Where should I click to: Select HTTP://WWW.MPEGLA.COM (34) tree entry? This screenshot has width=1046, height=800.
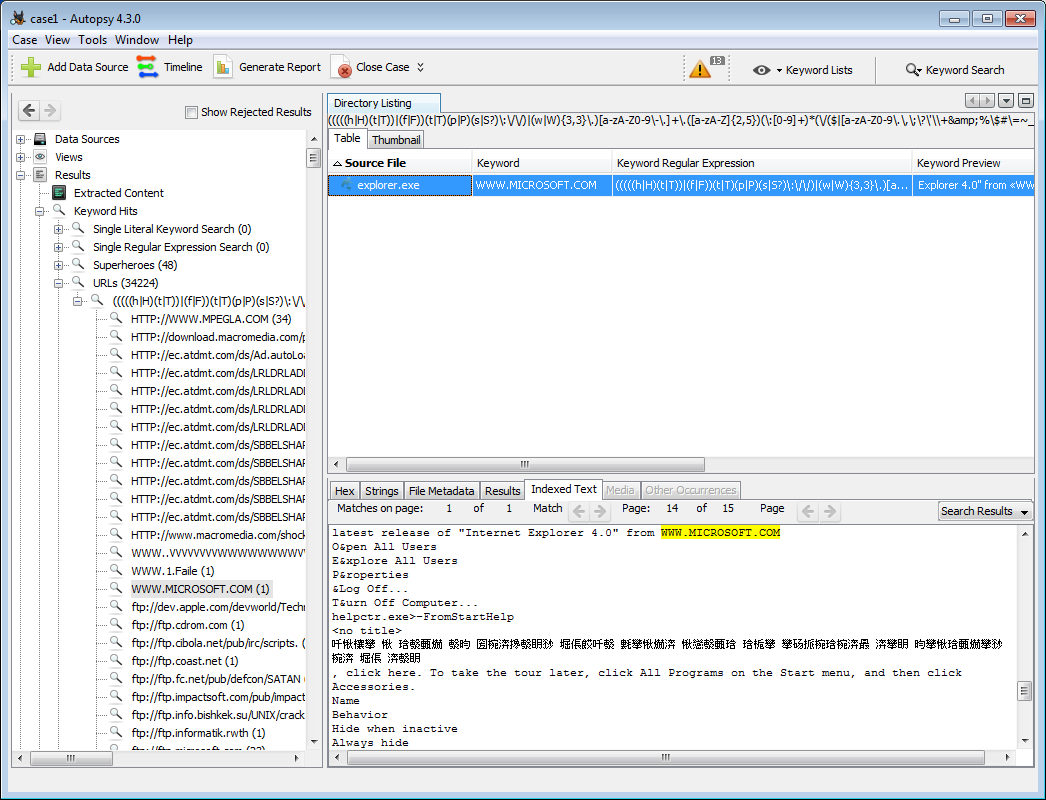coord(210,319)
